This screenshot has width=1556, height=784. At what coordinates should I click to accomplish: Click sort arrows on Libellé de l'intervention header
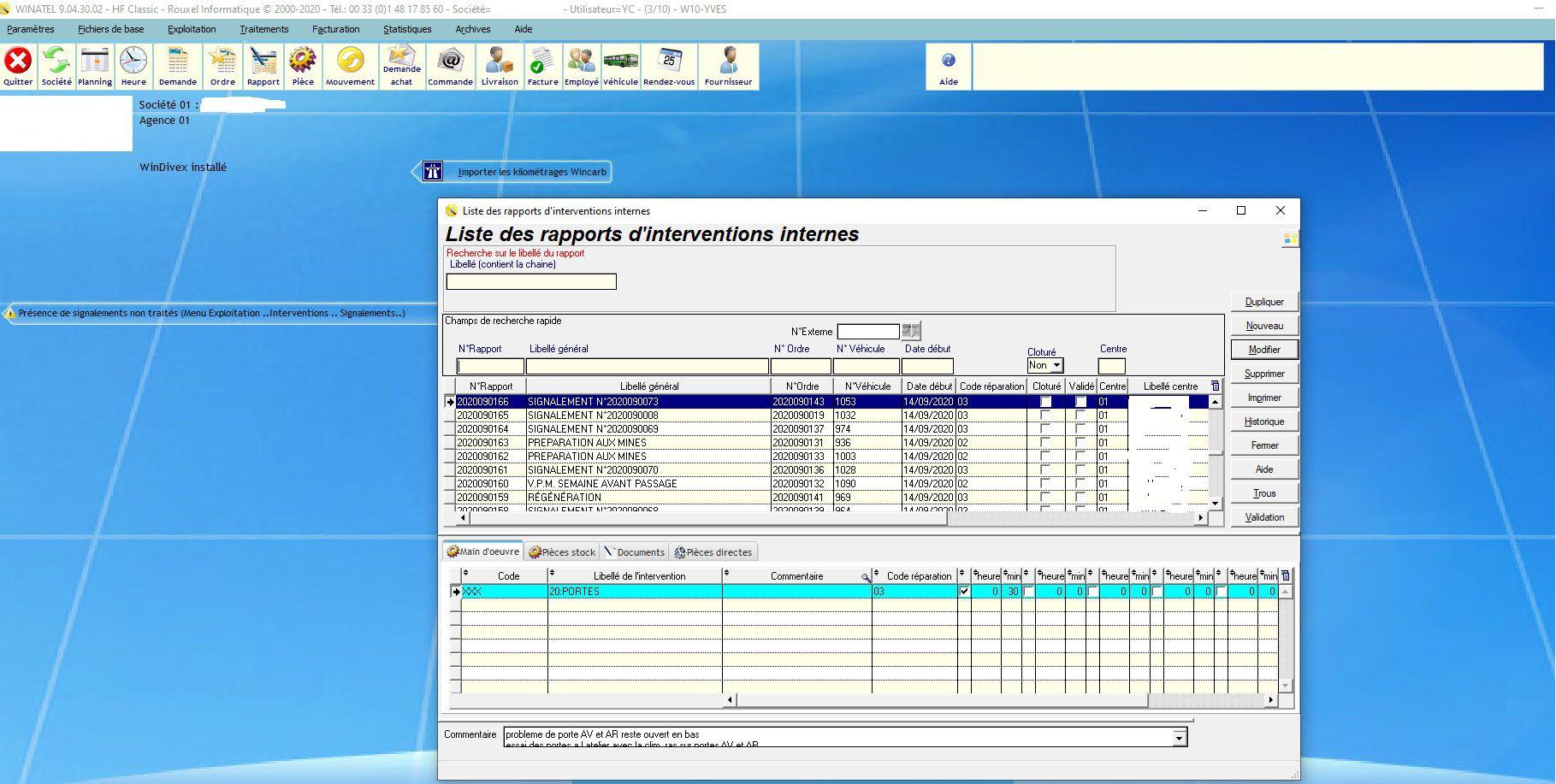(552, 575)
